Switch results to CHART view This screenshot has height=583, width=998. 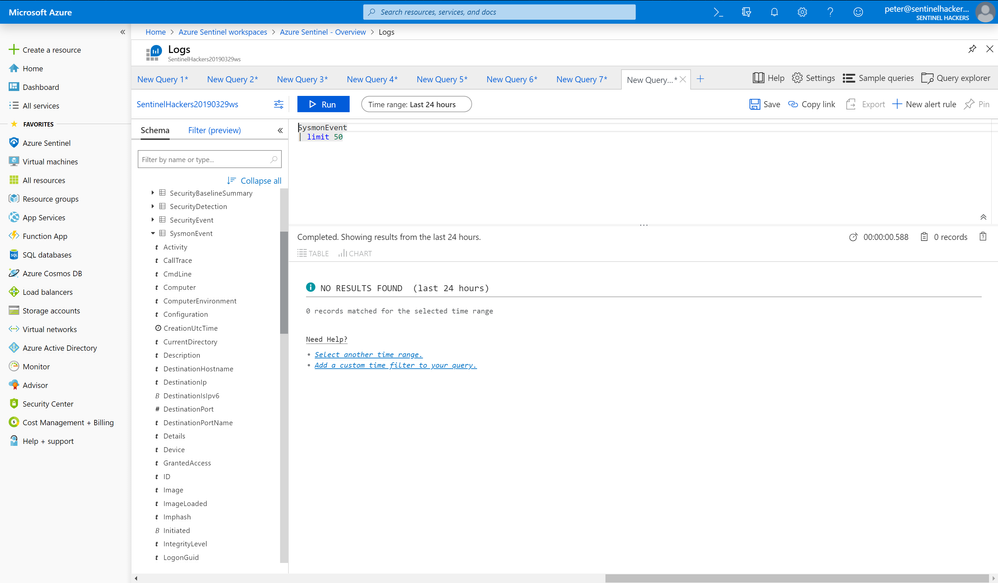tap(355, 253)
